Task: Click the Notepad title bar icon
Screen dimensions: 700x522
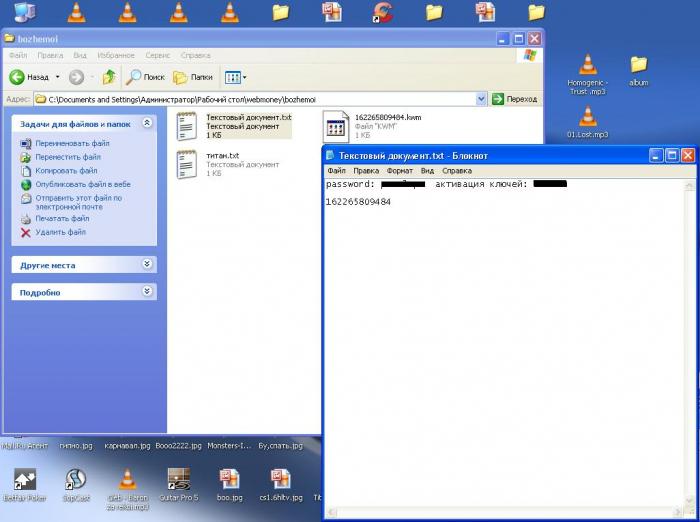Action: [x=330, y=155]
